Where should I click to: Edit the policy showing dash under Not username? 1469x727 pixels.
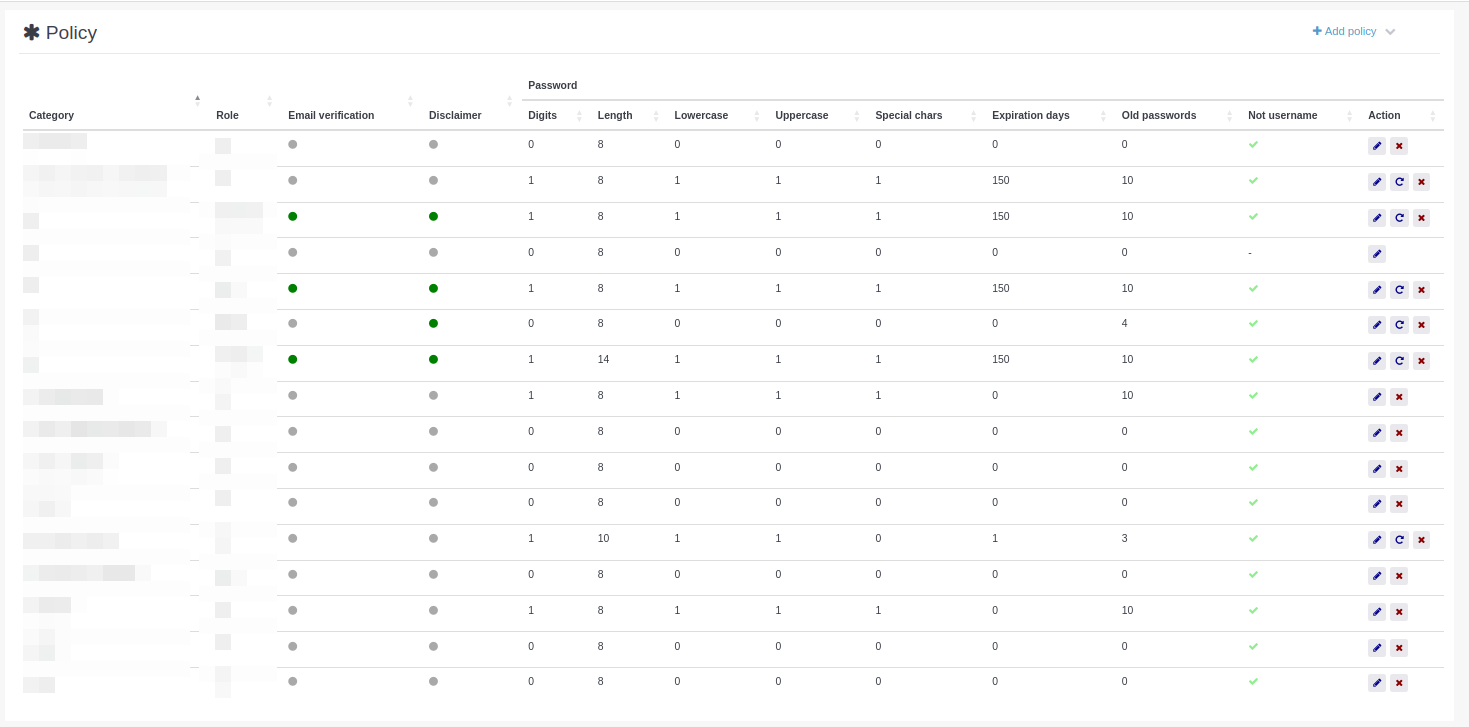[1377, 254]
